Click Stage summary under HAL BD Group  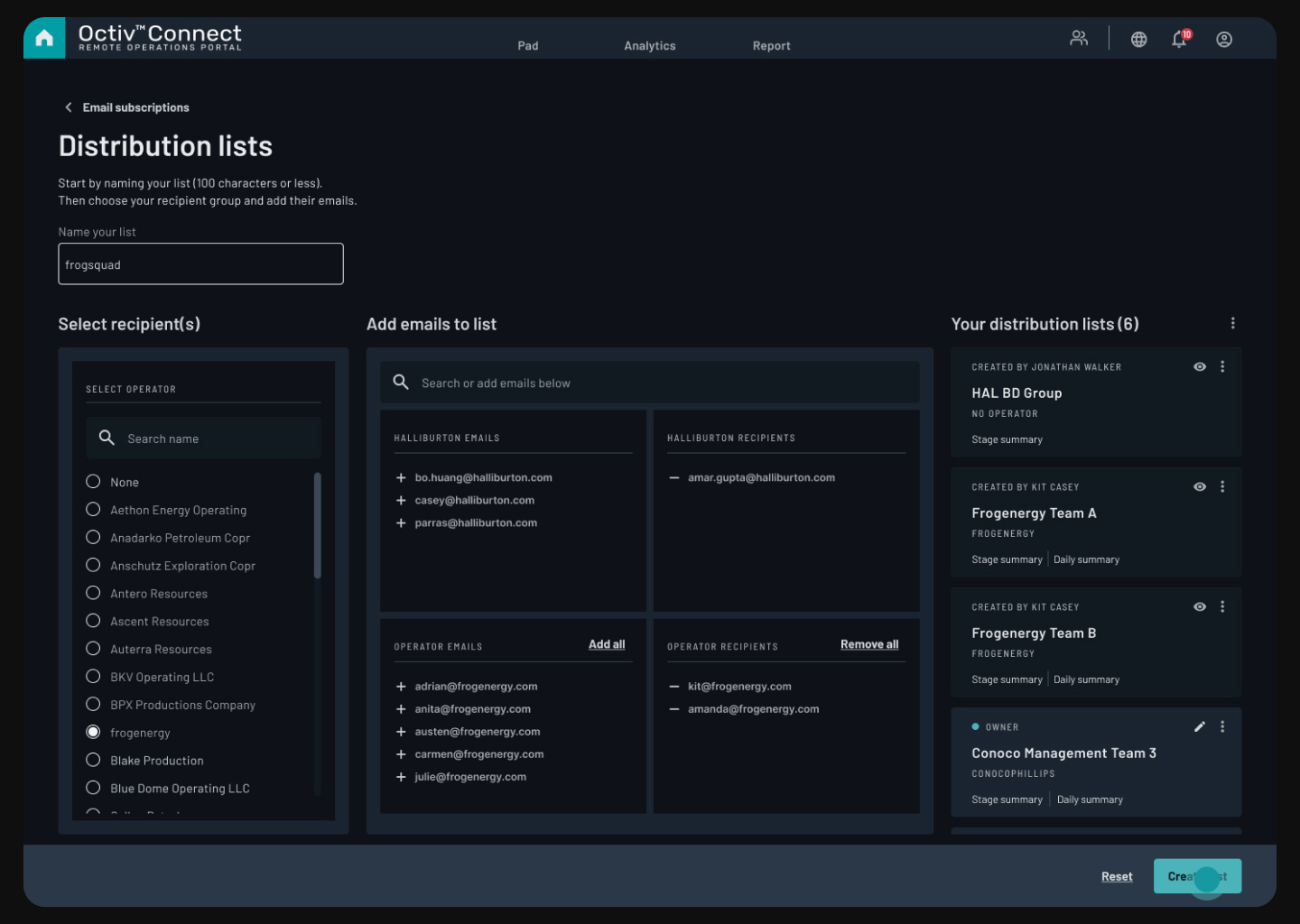point(1007,439)
